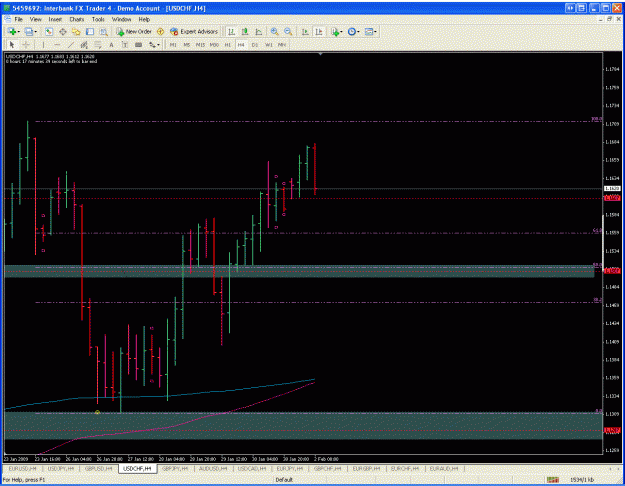The width and height of the screenshot is (625, 486).
Task: Select the Equidistant Channel tool
Action: 84,45
